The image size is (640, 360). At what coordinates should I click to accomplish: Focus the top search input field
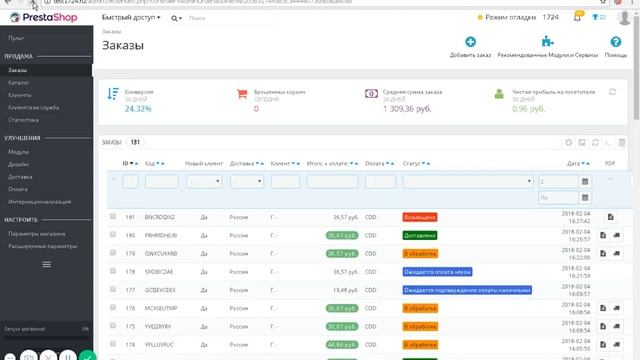[x=232, y=18]
